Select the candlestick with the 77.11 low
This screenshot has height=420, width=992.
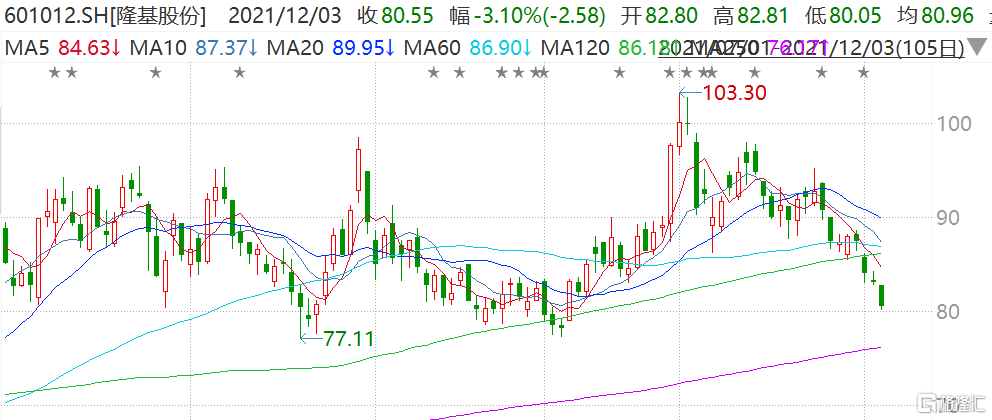click(301, 314)
